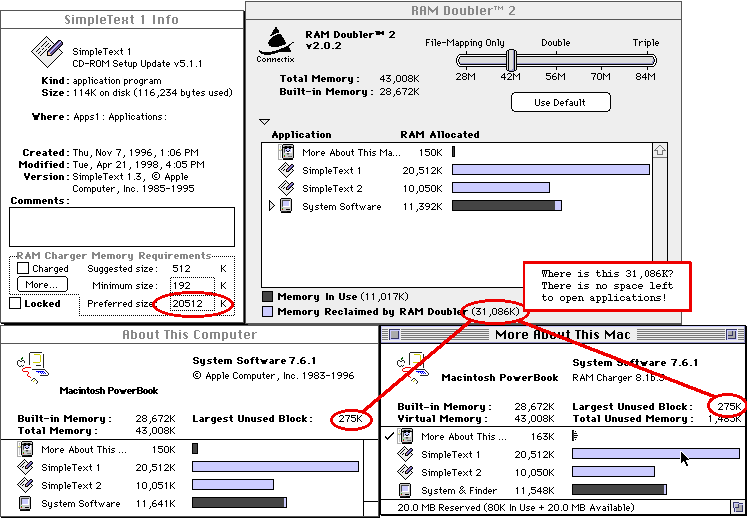Enable the Charged checkbox
Screen dimensions: 747x518
[23, 268]
